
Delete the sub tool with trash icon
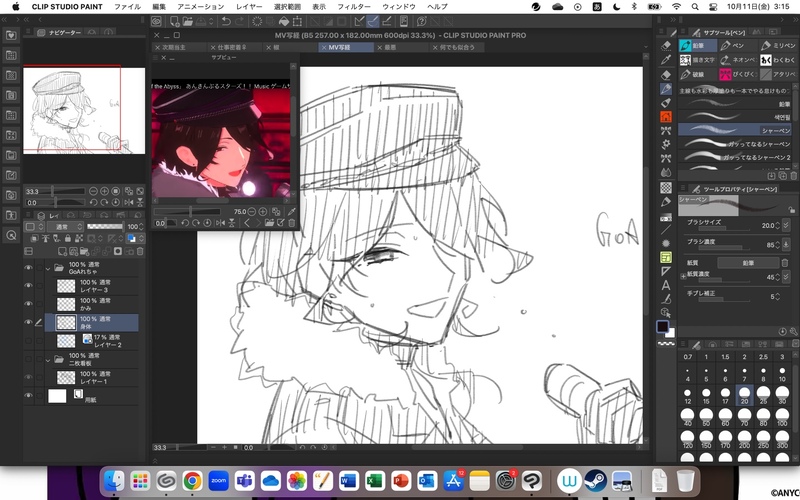point(793,176)
